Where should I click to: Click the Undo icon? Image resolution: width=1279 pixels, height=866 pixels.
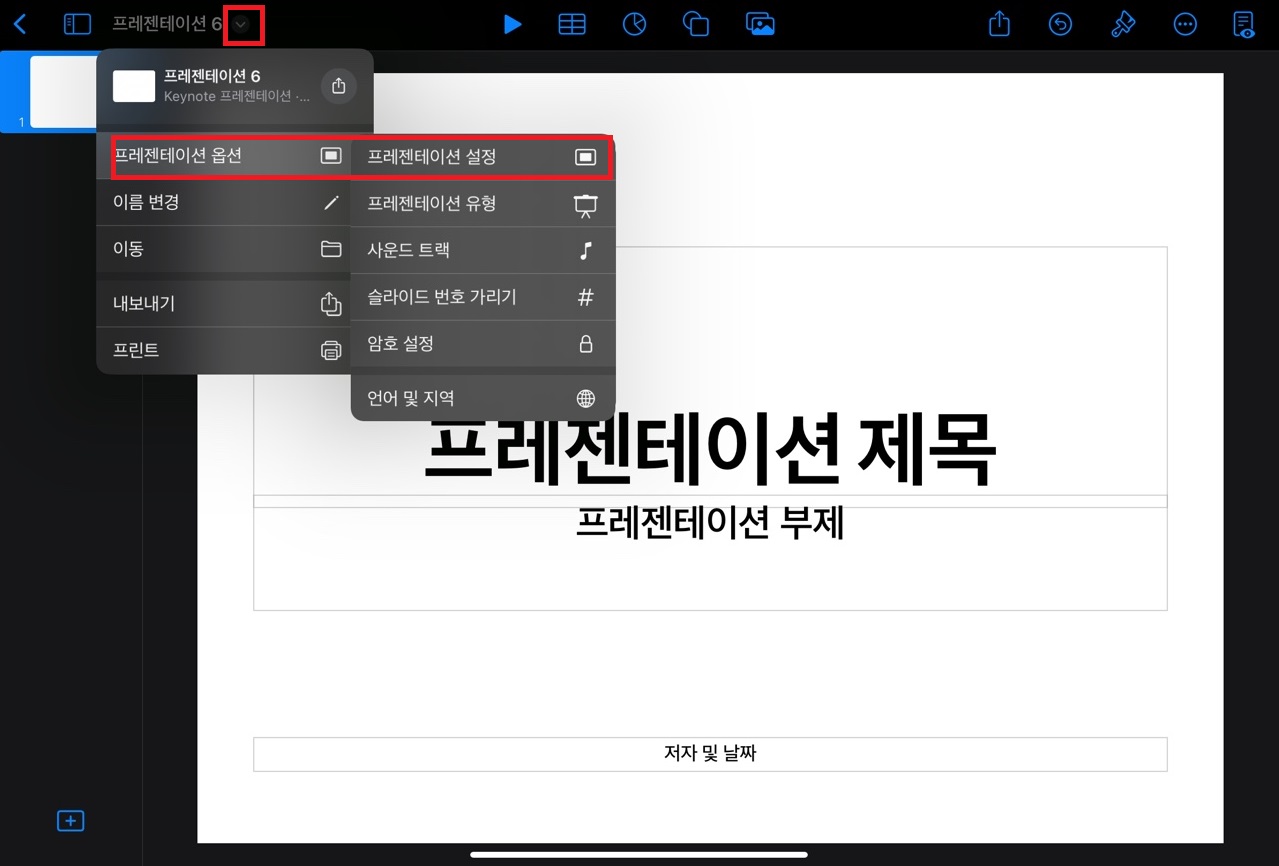(x=1060, y=24)
